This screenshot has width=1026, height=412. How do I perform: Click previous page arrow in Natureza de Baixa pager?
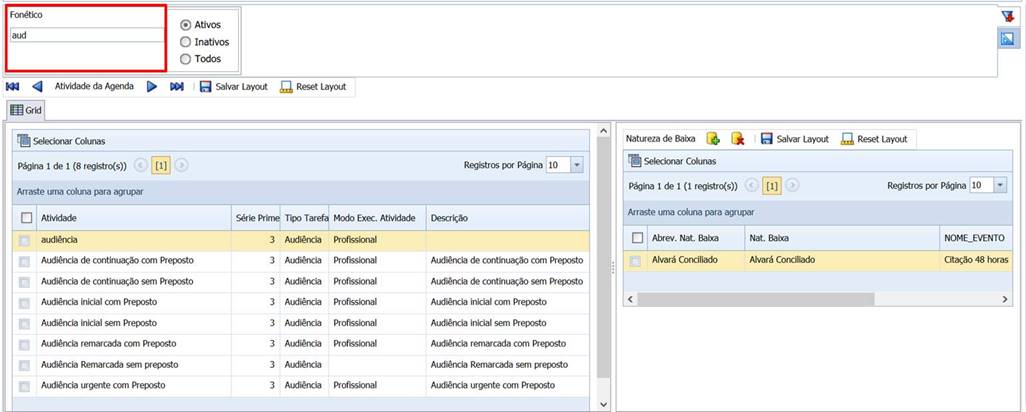pyautogui.click(x=751, y=186)
